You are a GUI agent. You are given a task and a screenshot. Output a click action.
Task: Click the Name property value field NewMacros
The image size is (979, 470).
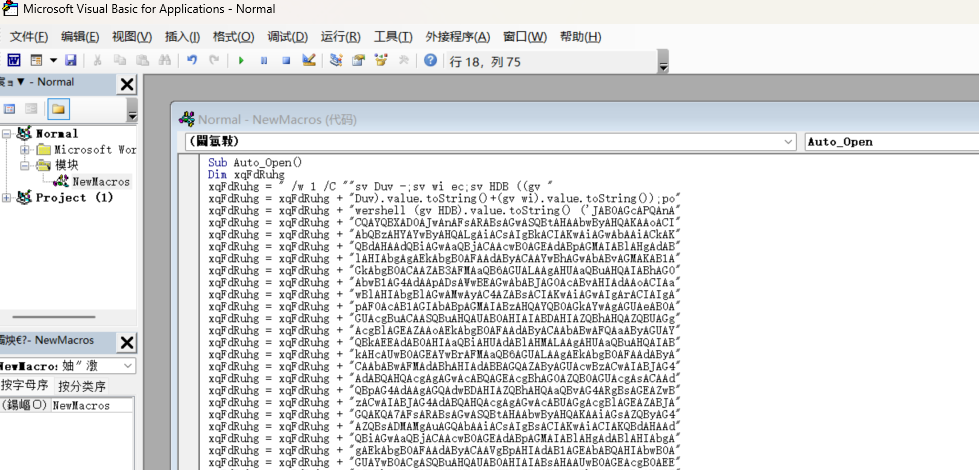click(x=92, y=405)
